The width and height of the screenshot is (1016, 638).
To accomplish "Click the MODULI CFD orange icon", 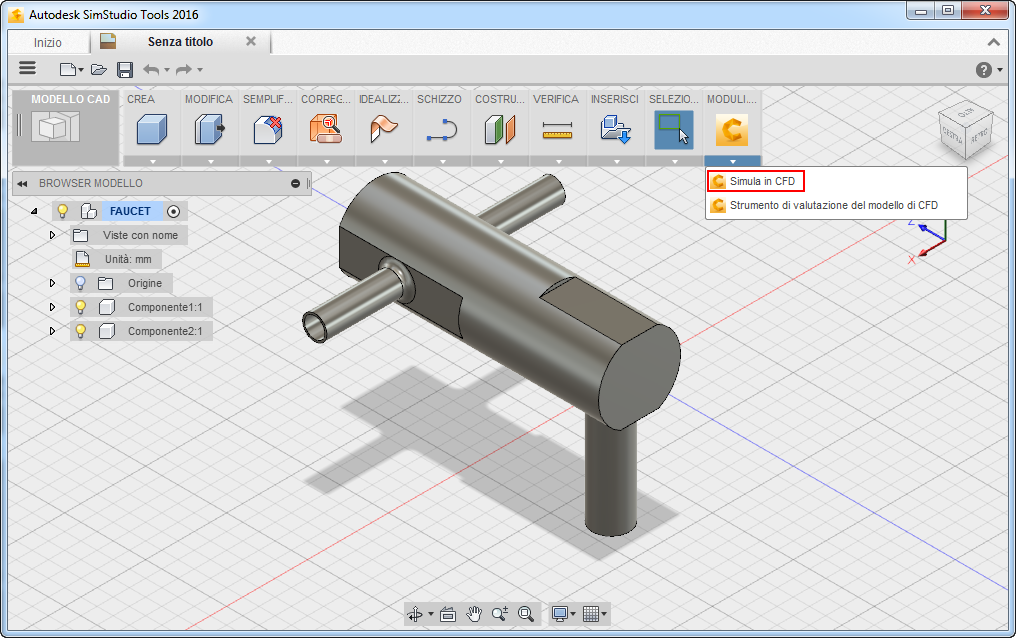I will tap(732, 130).
